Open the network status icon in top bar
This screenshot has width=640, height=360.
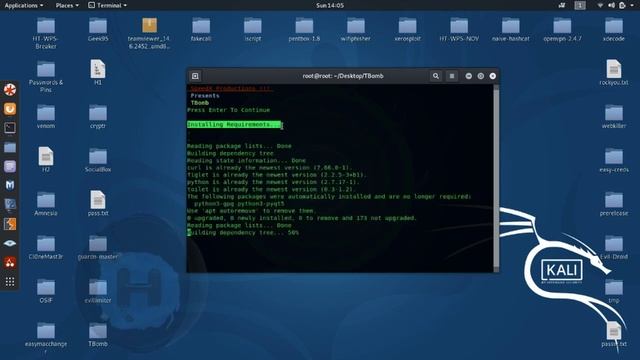pyautogui.click(x=600, y=5)
